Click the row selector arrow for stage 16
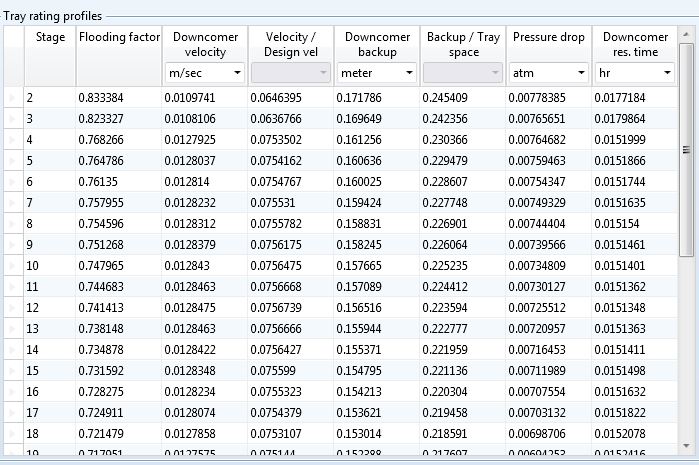 tap(12, 392)
